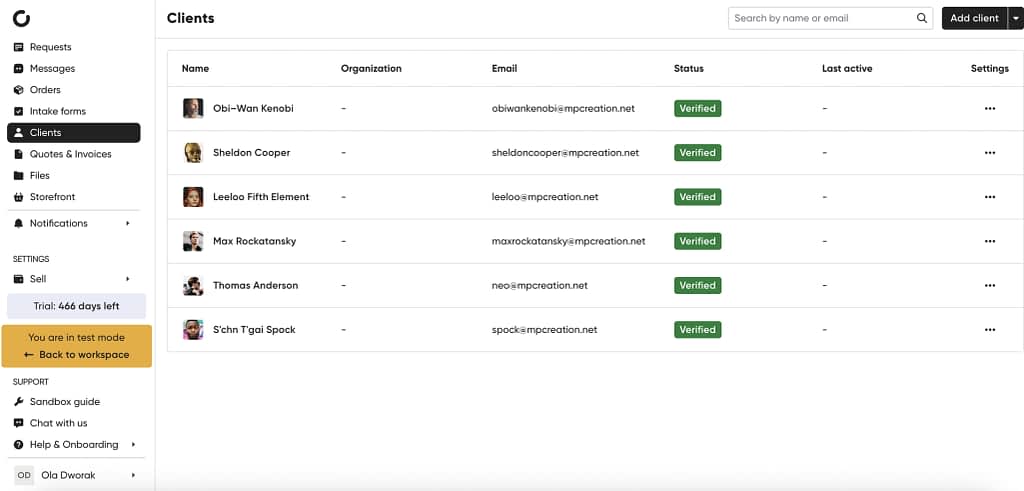Click the Storefront basket icon
This screenshot has width=1024, height=491.
click(x=18, y=197)
